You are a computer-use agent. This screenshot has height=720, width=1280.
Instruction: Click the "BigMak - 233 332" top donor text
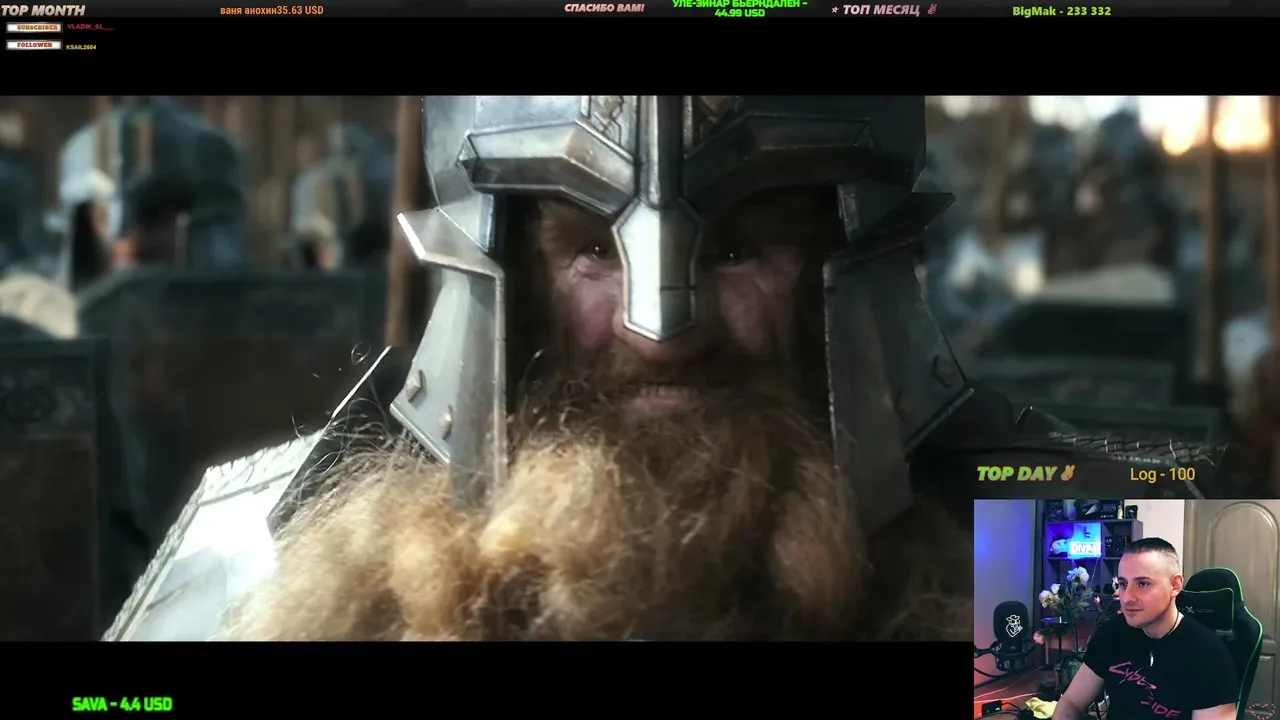[x=1061, y=11]
